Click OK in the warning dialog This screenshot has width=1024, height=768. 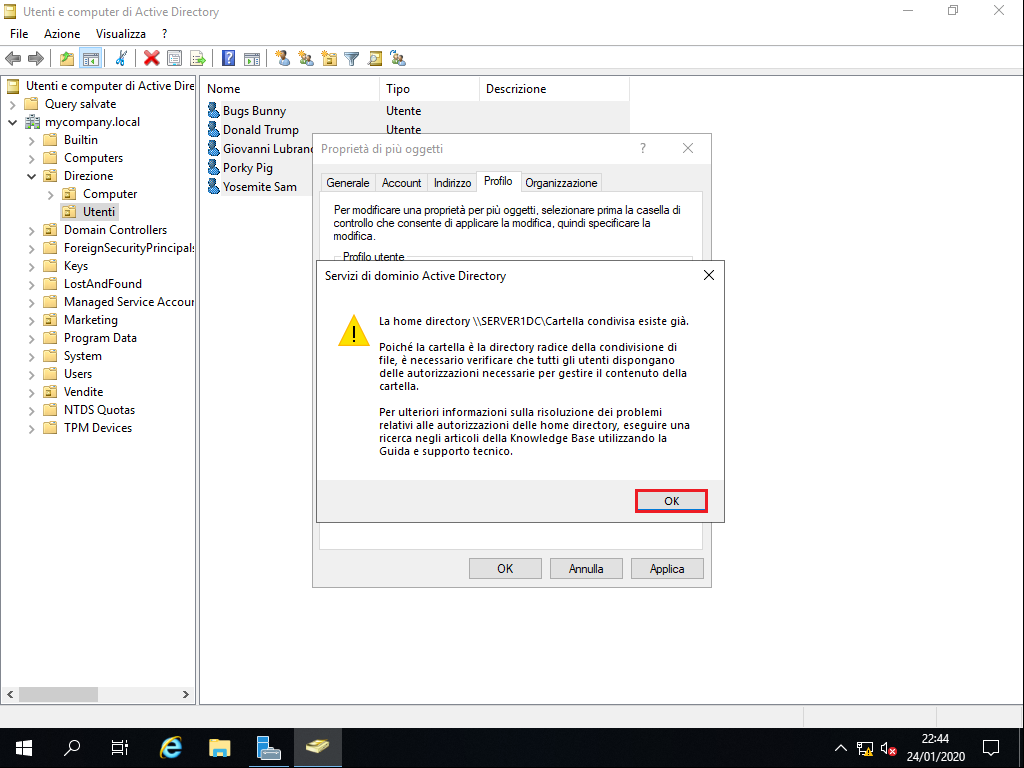point(671,501)
